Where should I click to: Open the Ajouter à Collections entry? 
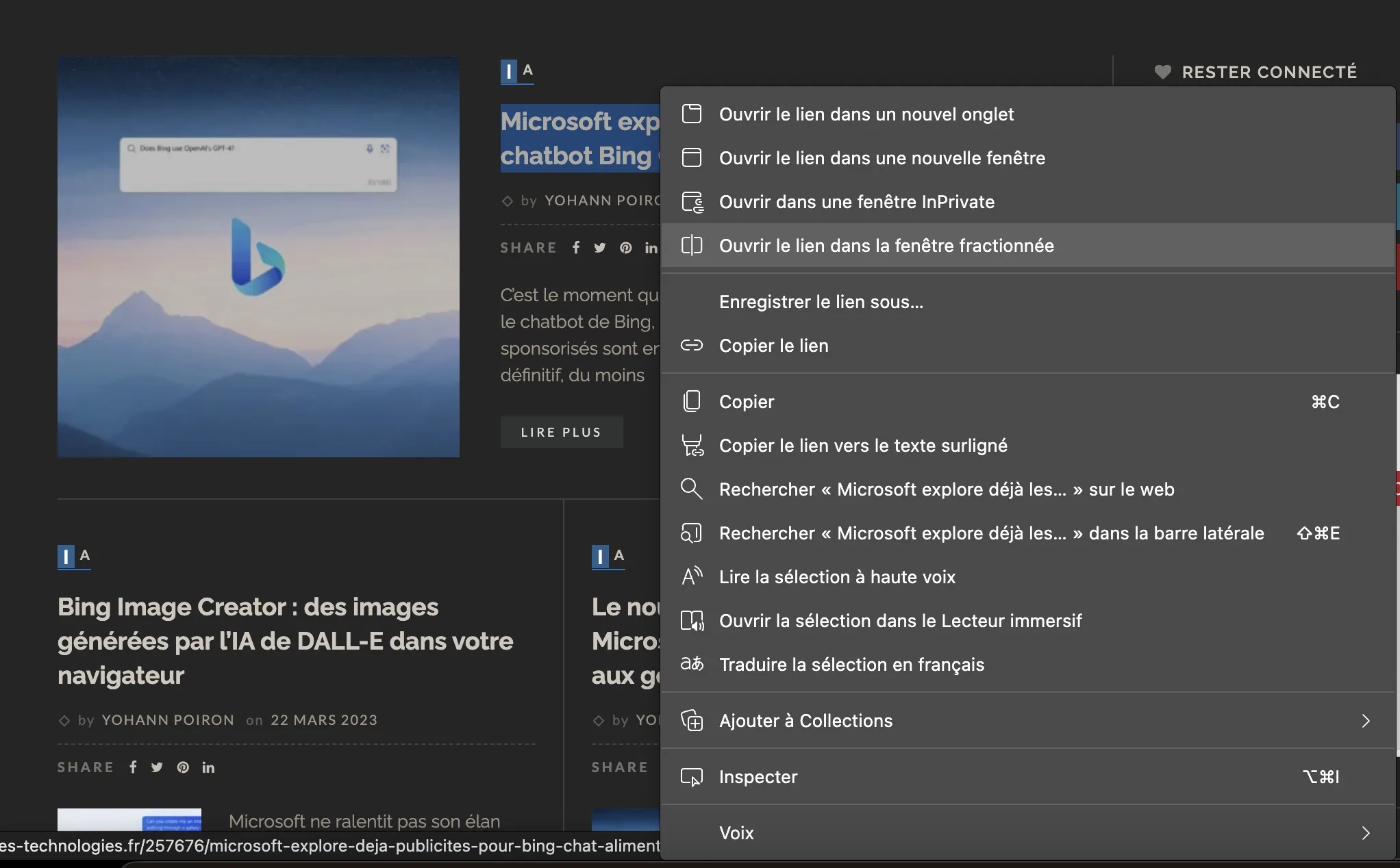[x=1027, y=720]
